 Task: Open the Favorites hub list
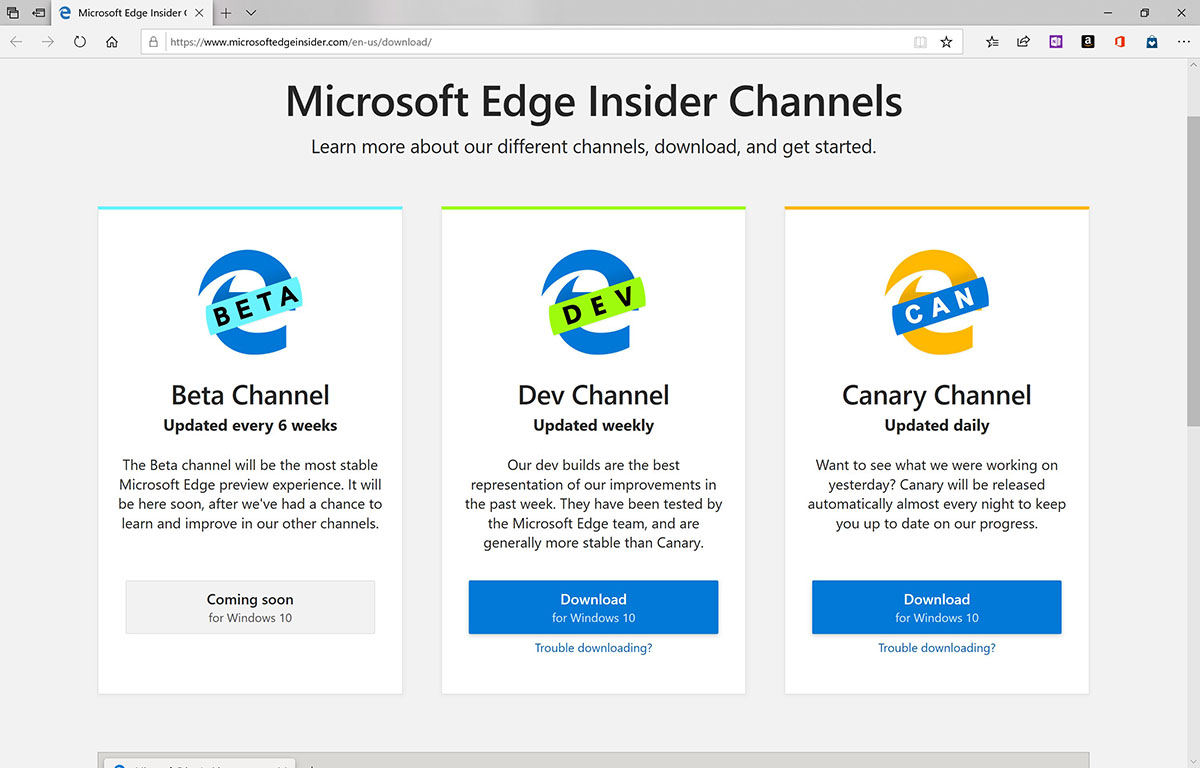(992, 42)
